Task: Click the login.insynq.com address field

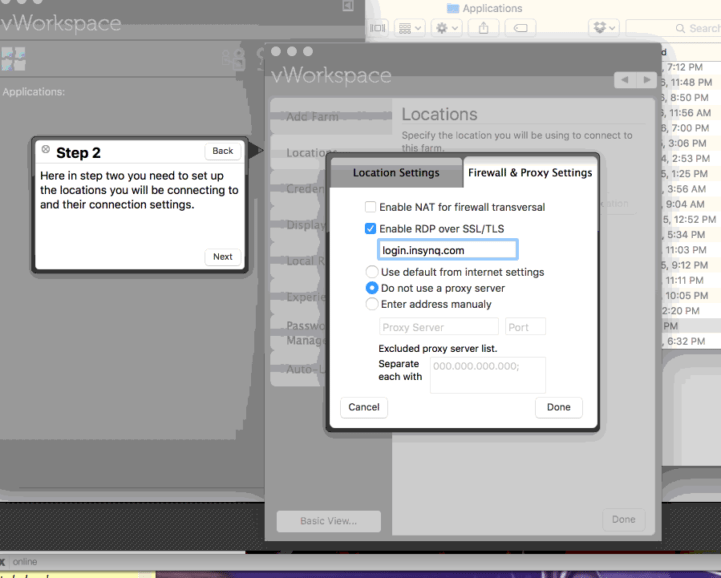Action: tap(447, 250)
